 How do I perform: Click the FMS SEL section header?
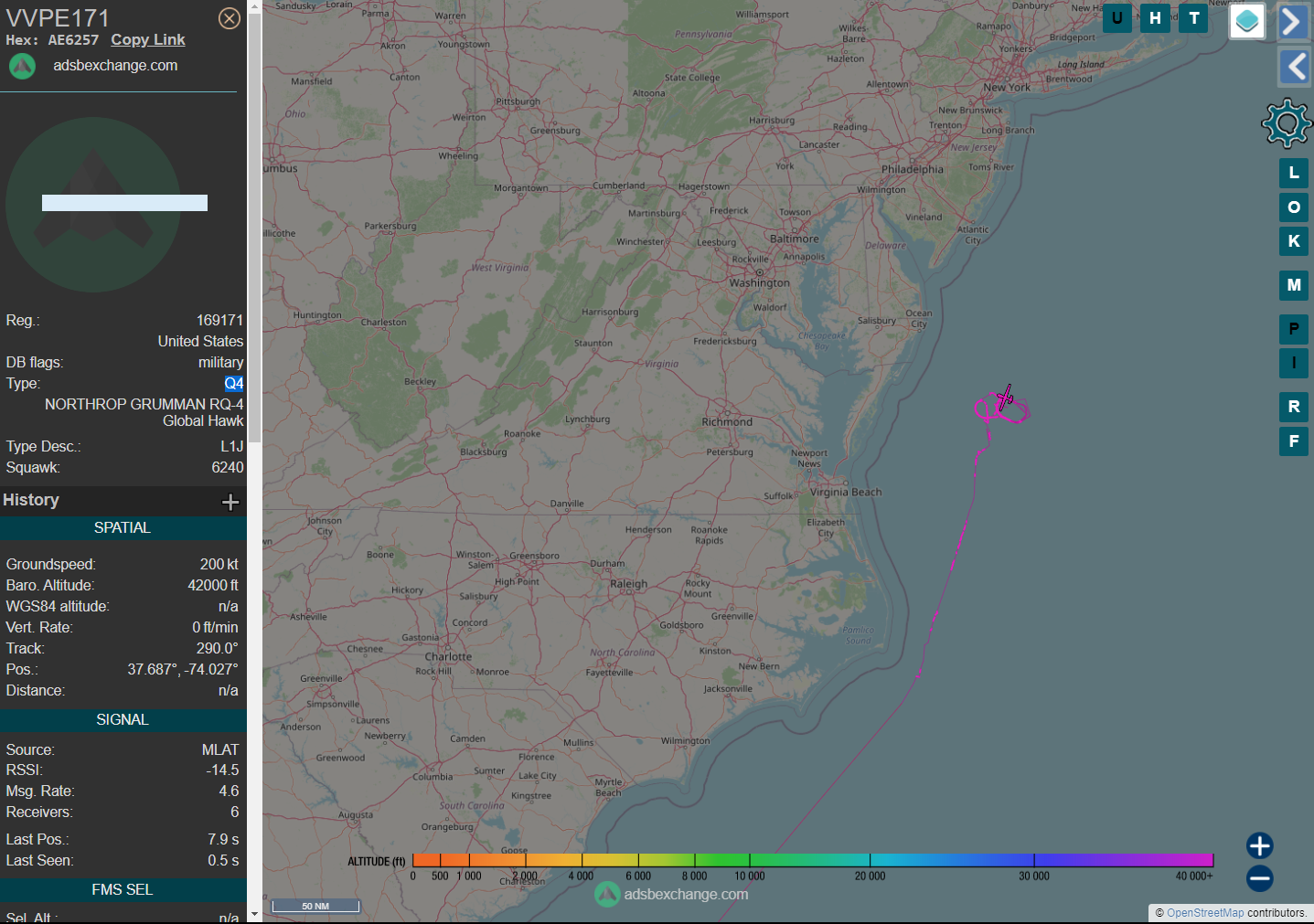[x=123, y=890]
